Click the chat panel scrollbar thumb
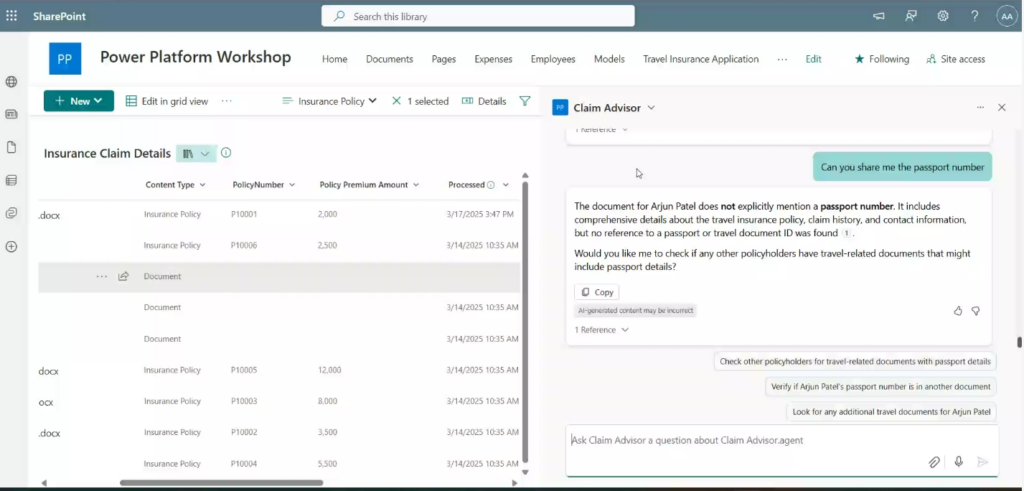Image resolution: width=1024 pixels, height=491 pixels. pos(1019,342)
